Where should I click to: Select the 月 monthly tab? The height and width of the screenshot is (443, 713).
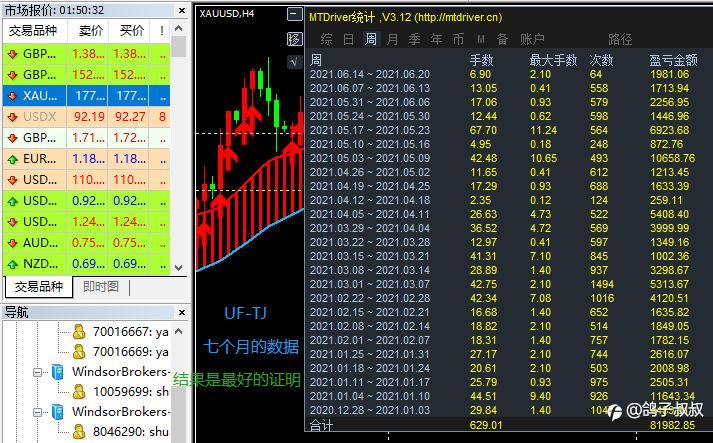pyautogui.click(x=392, y=40)
